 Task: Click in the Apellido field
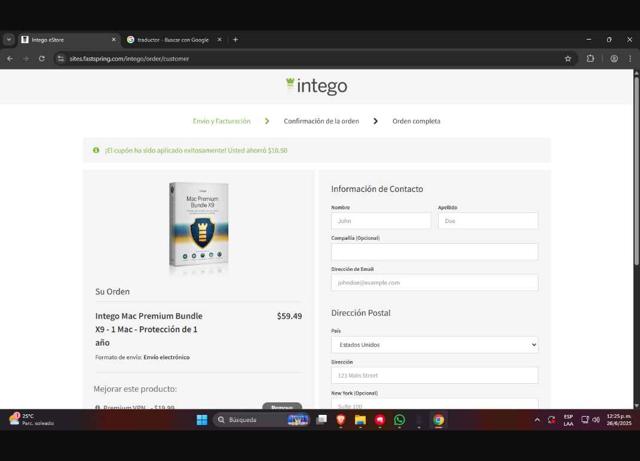pyautogui.click(x=488, y=221)
